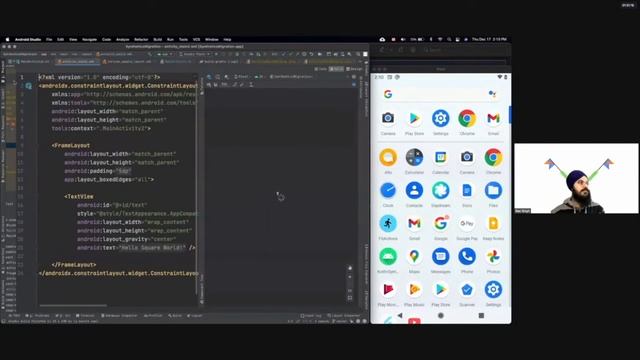This screenshot has height=360, width=640.
Task: Click the presenter webcam video thumbnail
Action: coord(576,178)
